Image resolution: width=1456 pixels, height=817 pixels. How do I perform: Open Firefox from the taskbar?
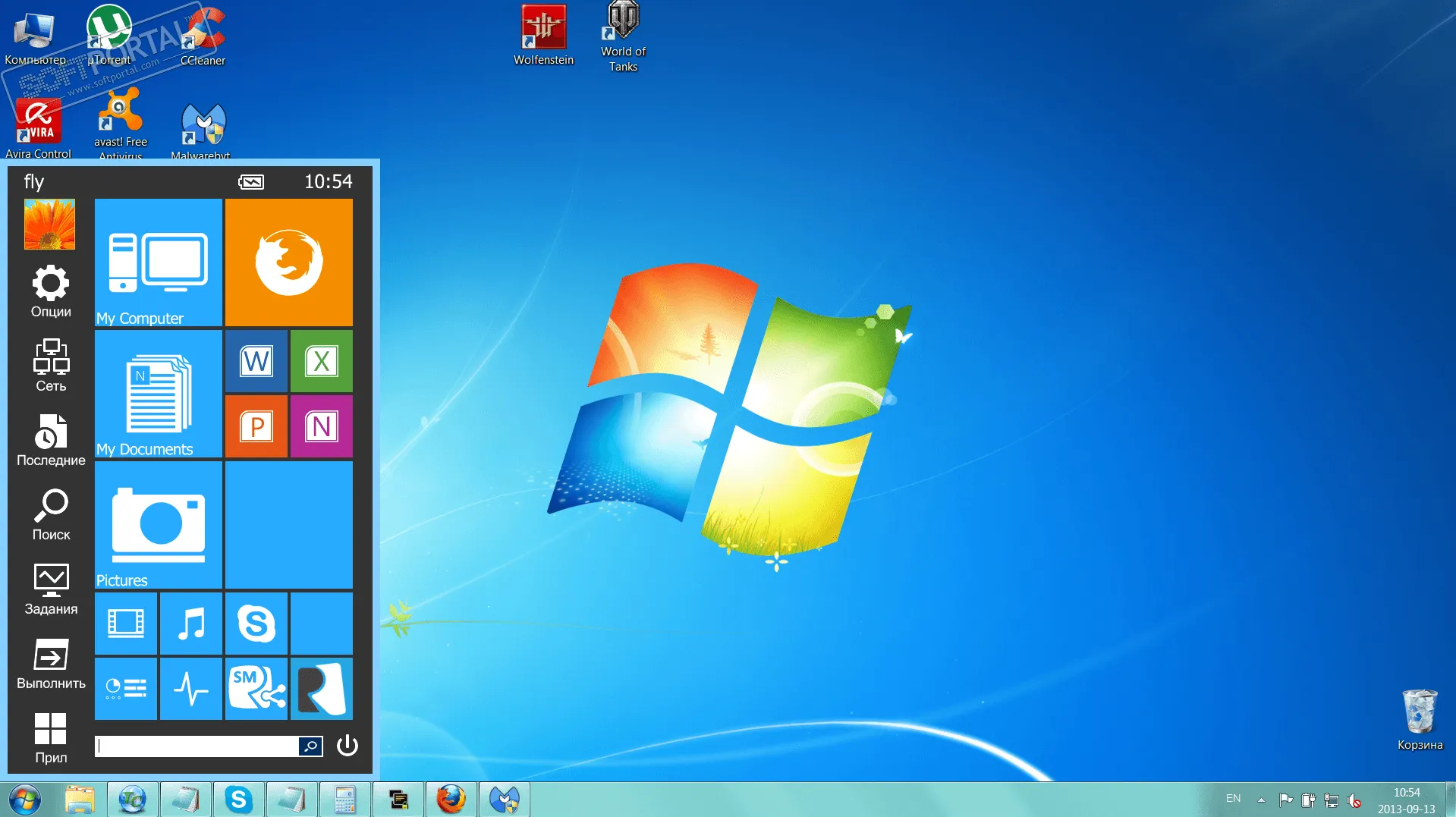[451, 800]
